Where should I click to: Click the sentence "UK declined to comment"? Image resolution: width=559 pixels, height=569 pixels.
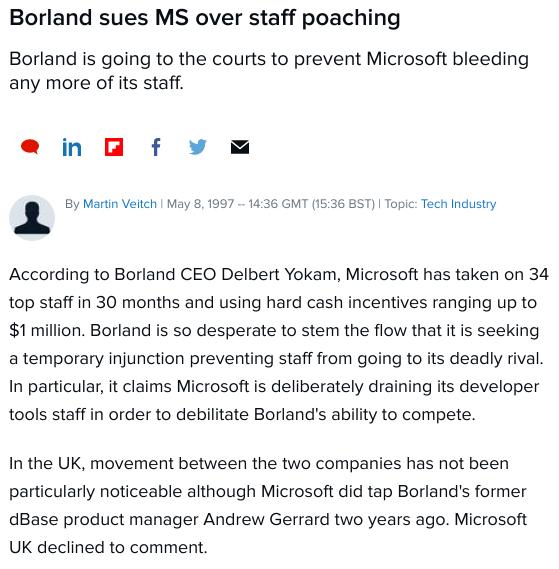(108, 547)
